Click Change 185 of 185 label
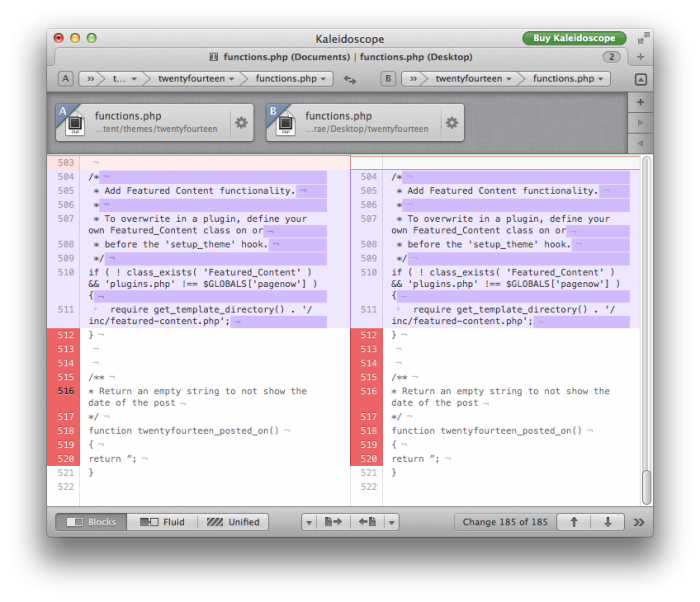Image resolution: width=700 pixels, height=602 pixels. click(505, 522)
